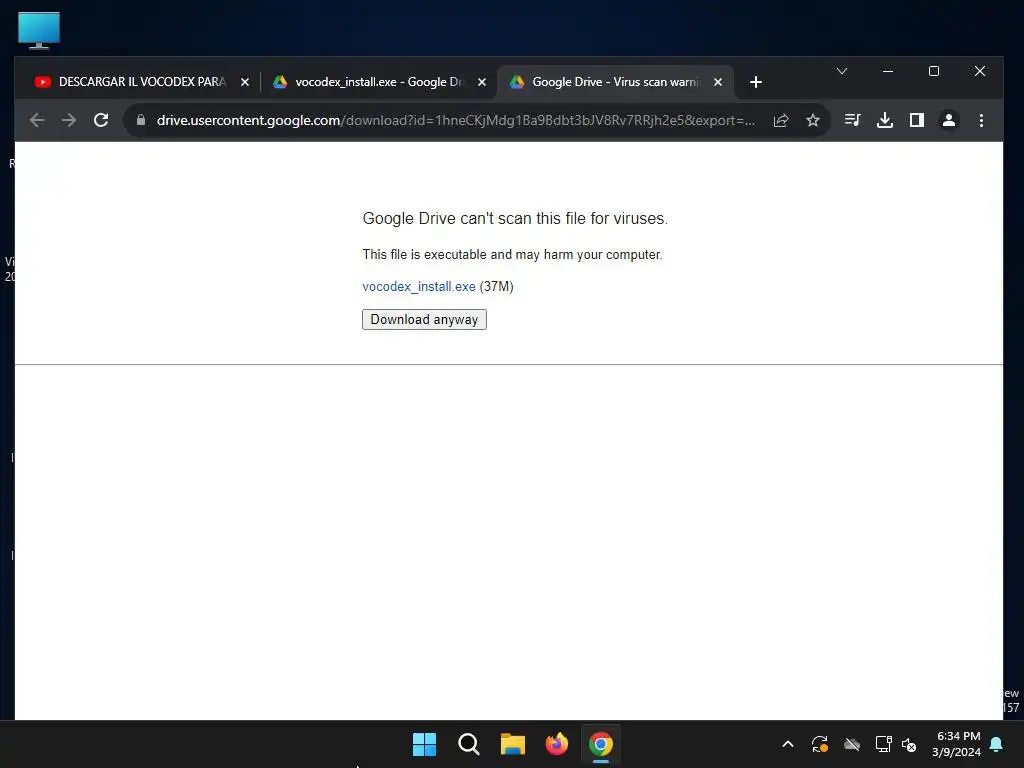The height and width of the screenshot is (768, 1024).
Task: Select the This PC desktop icon
Action: pos(39,31)
